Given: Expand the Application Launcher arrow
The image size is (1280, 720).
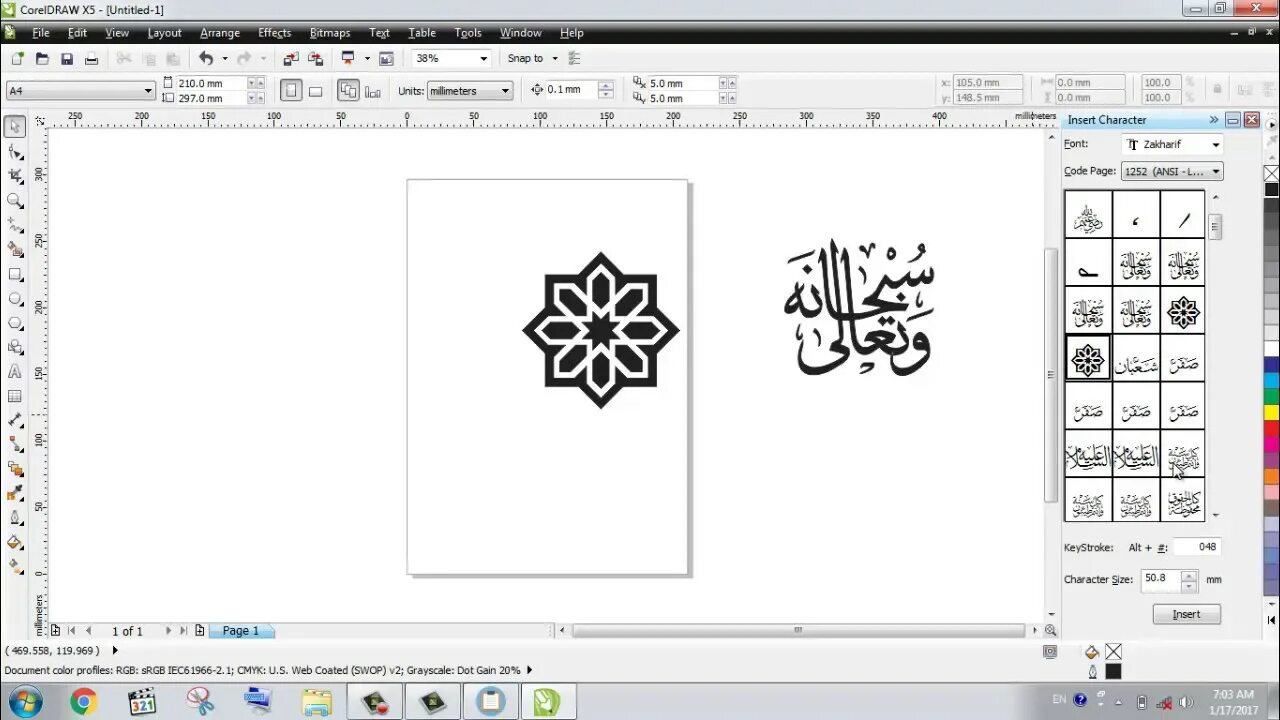Looking at the screenshot, I should 367,59.
